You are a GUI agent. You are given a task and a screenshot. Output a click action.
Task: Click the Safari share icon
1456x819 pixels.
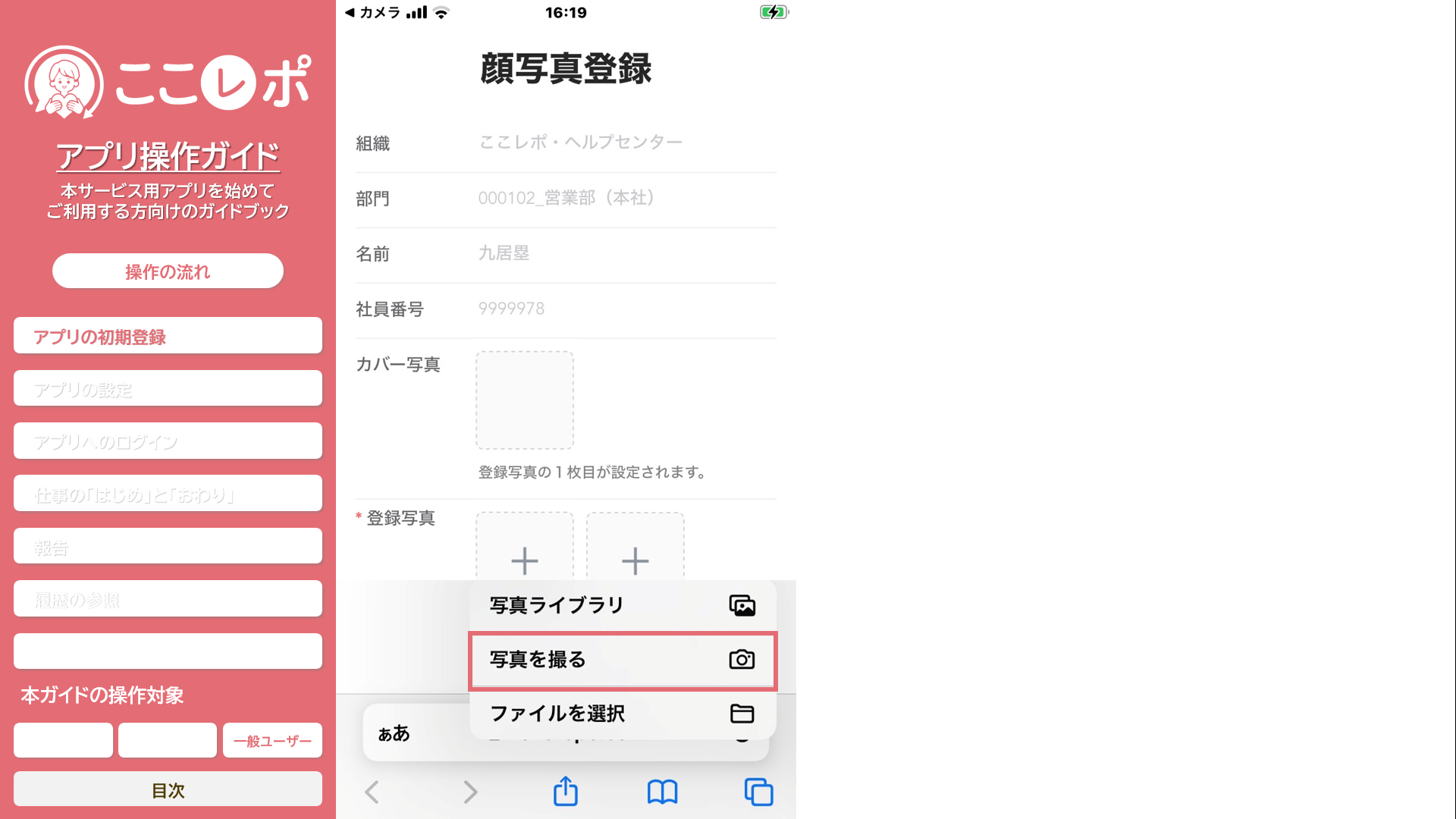(565, 792)
